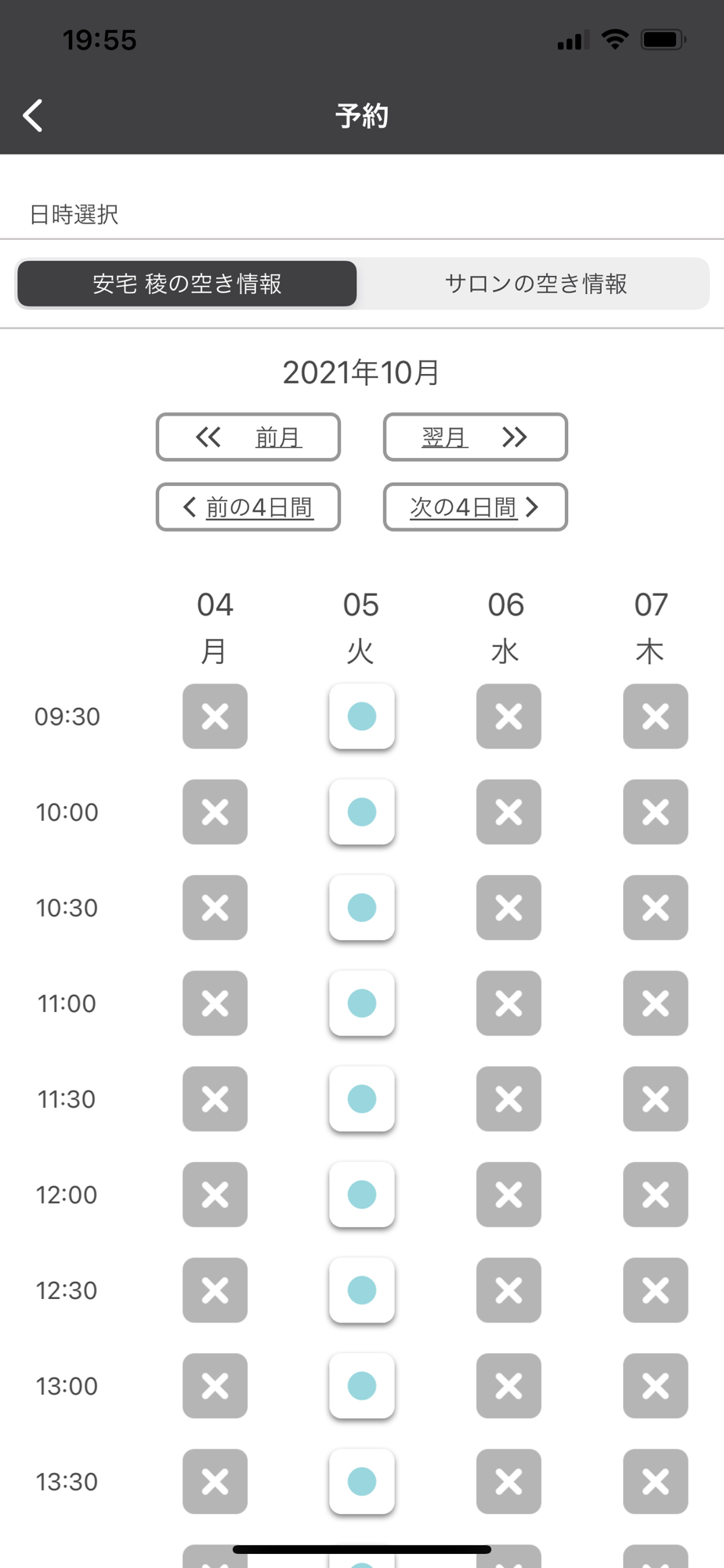
Task: Tap unavailable X at 12:00 Thursday 07
Action: coord(656,1194)
